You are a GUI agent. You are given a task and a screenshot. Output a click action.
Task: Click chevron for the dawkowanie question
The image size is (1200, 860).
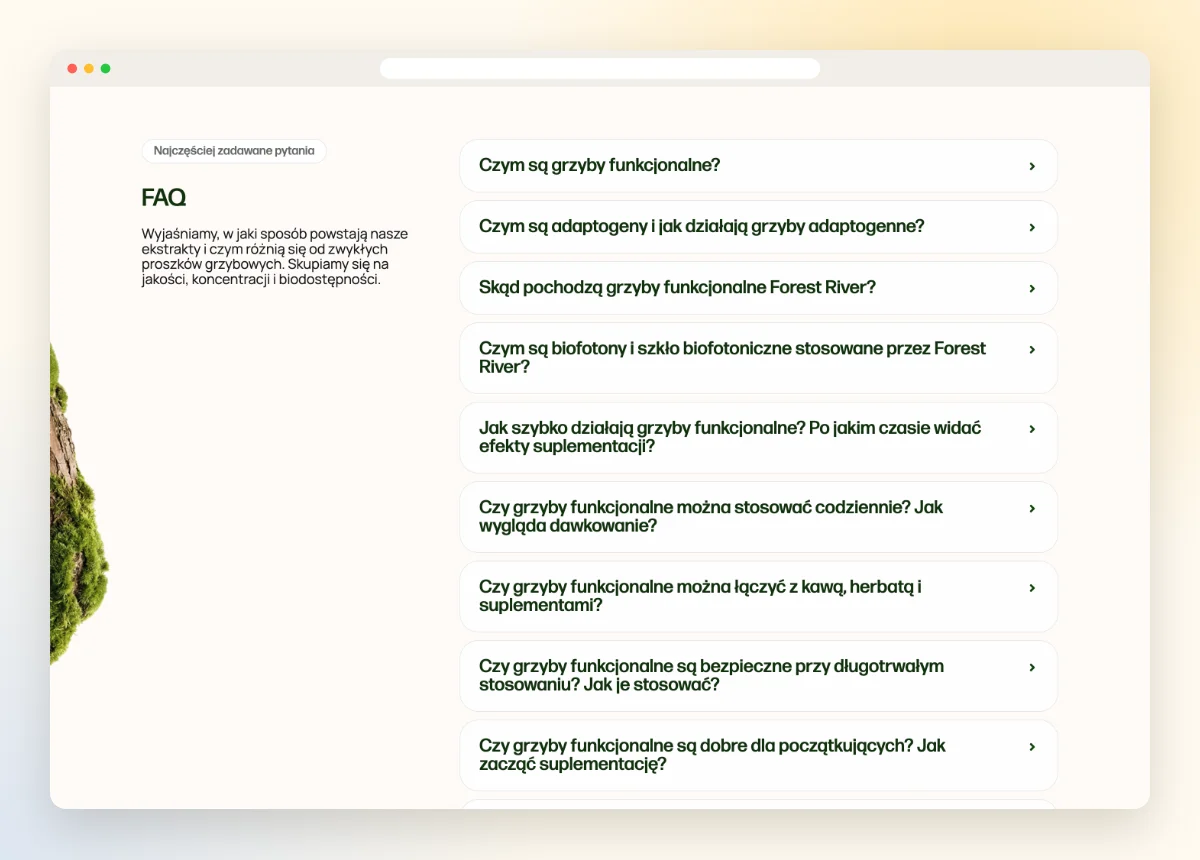pos(1032,508)
